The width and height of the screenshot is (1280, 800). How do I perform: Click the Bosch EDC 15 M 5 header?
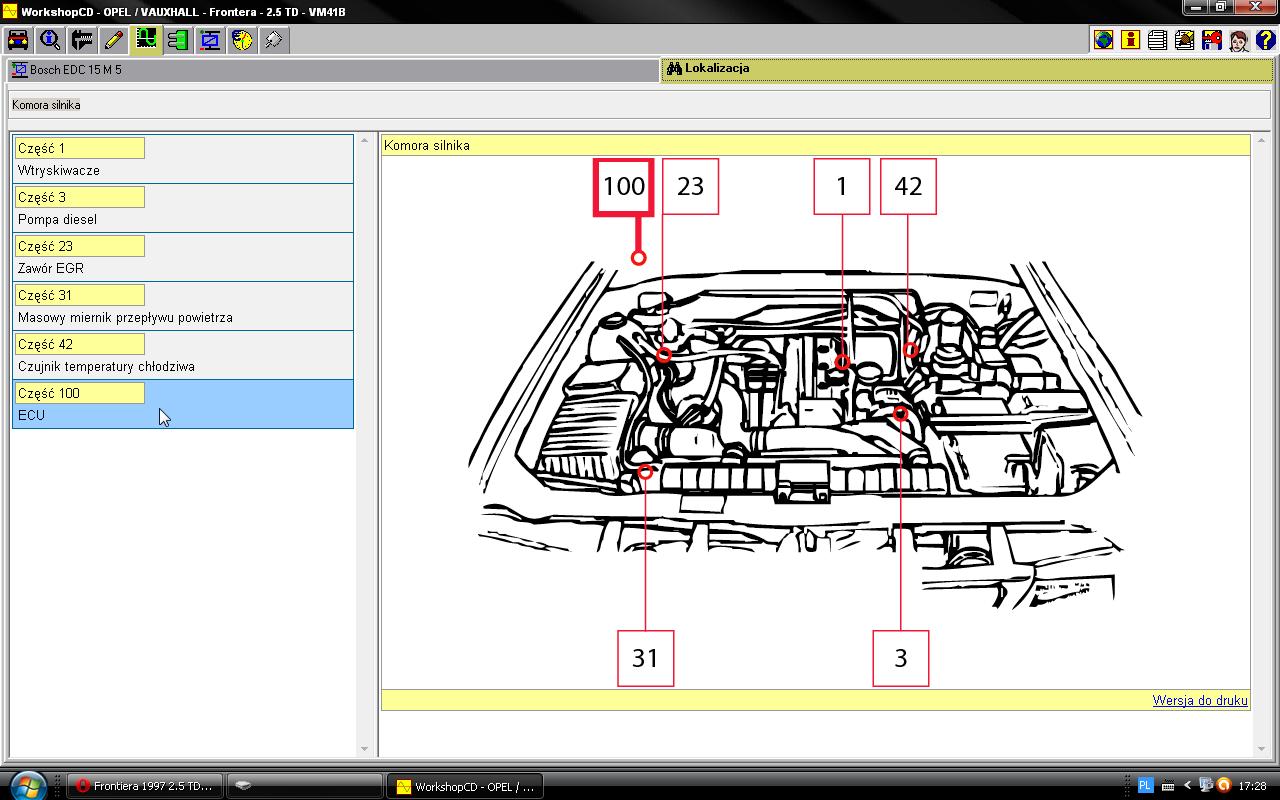[x=332, y=70]
